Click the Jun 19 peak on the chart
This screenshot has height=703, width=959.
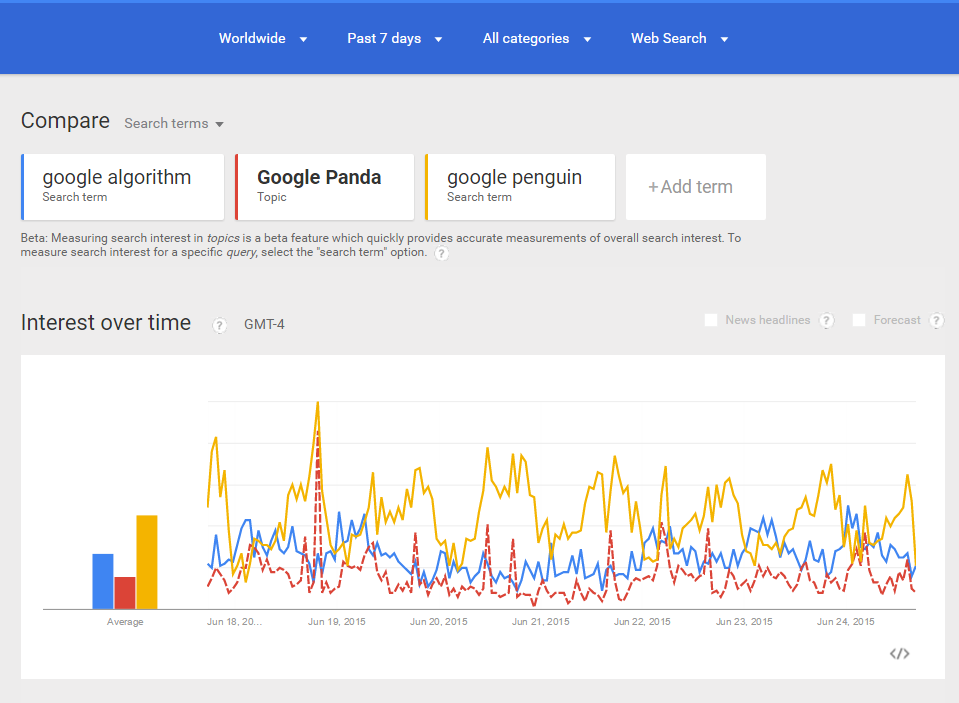(x=317, y=405)
